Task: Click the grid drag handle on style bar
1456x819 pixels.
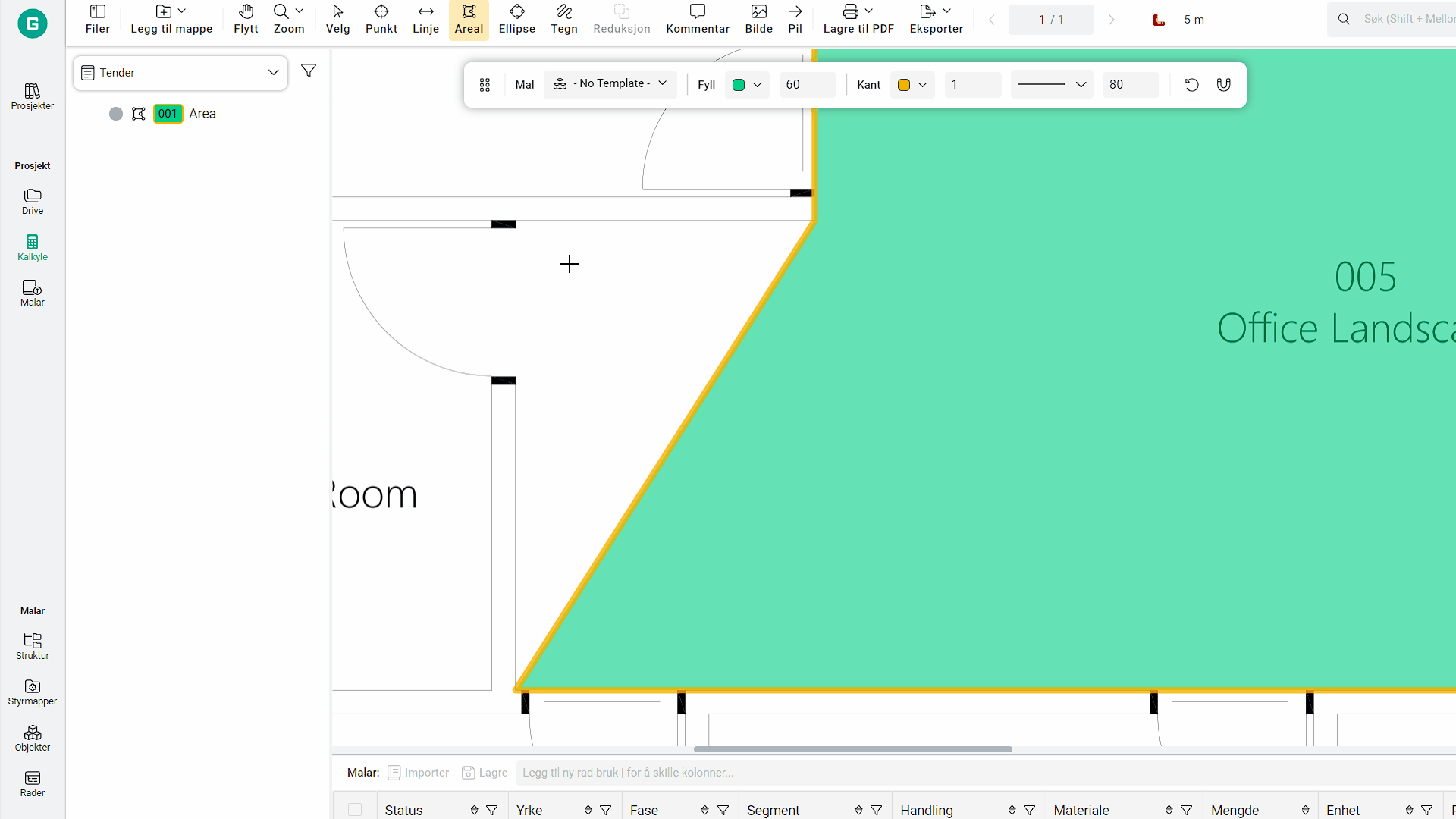Action: click(485, 85)
